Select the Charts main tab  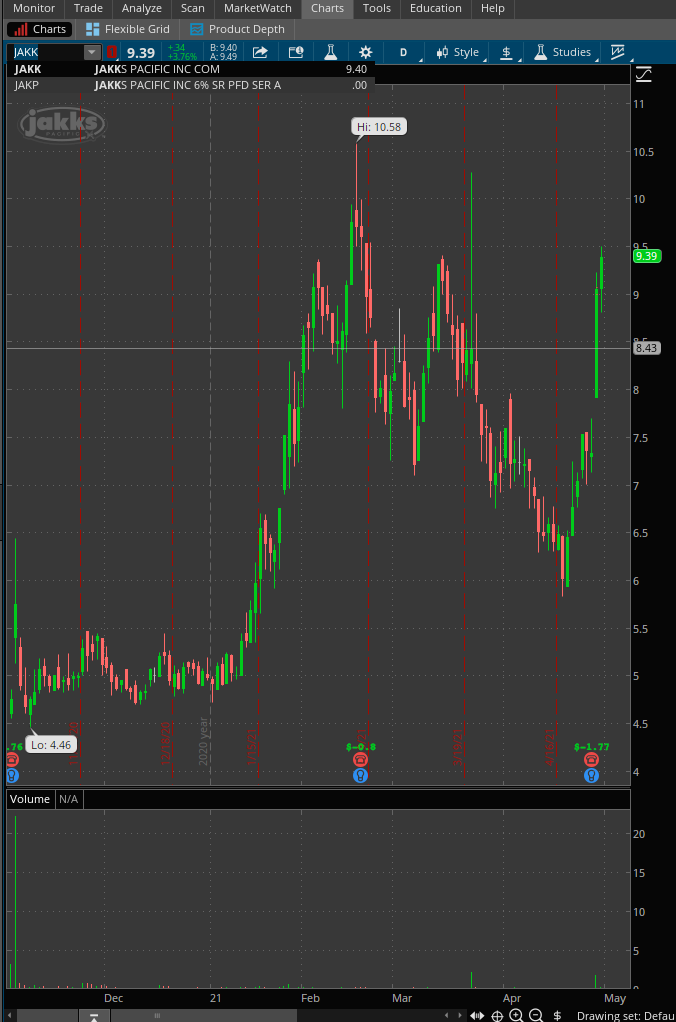pos(327,8)
